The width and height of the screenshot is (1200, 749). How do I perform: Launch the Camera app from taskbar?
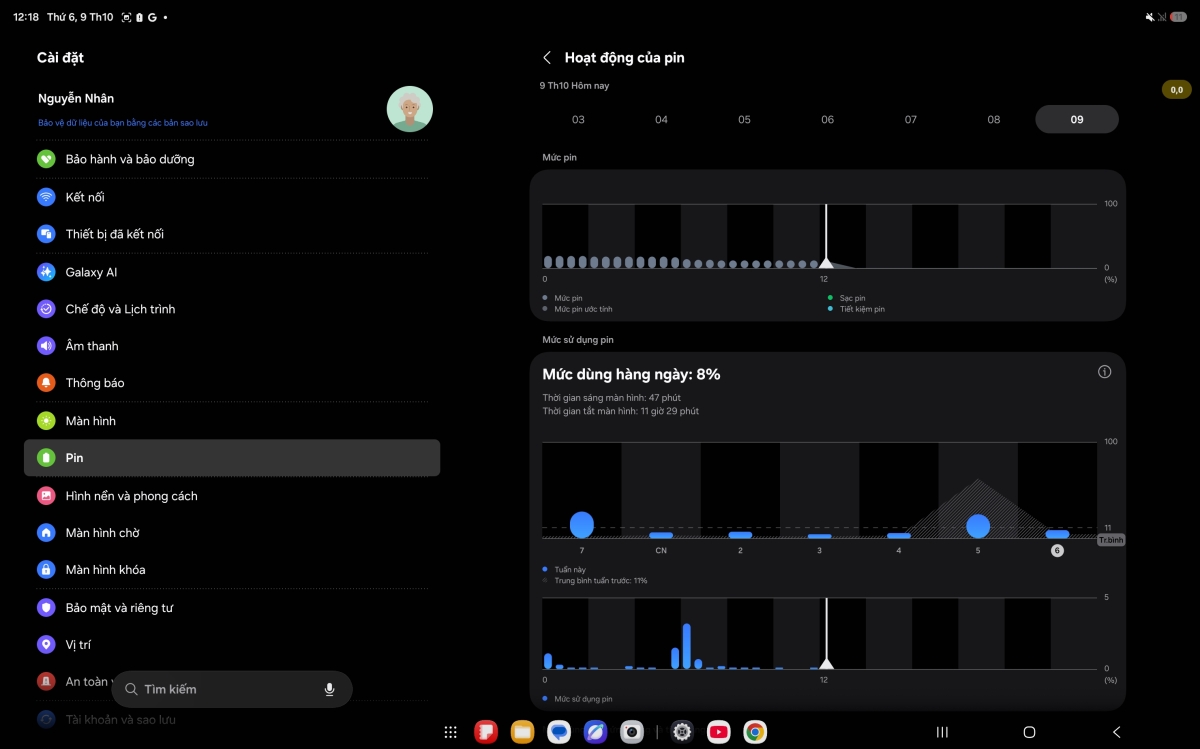631,732
